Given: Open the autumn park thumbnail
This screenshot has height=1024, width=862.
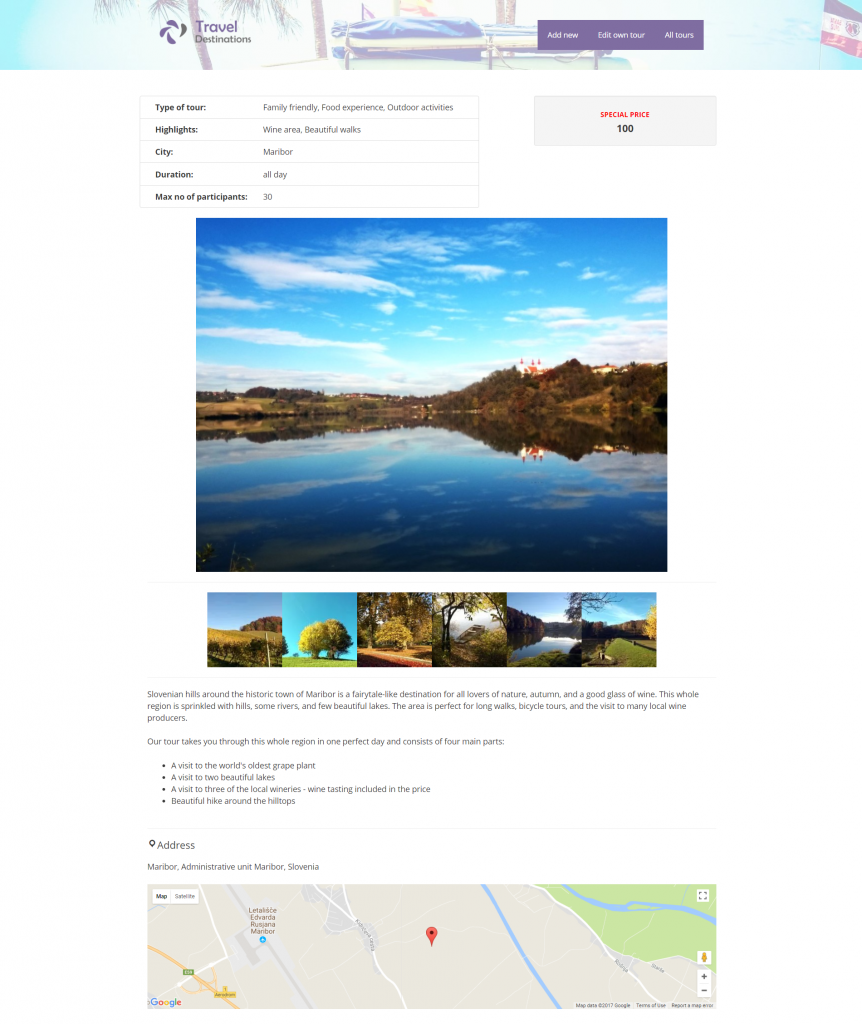Looking at the screenshot, I should (x=394, y=630).
